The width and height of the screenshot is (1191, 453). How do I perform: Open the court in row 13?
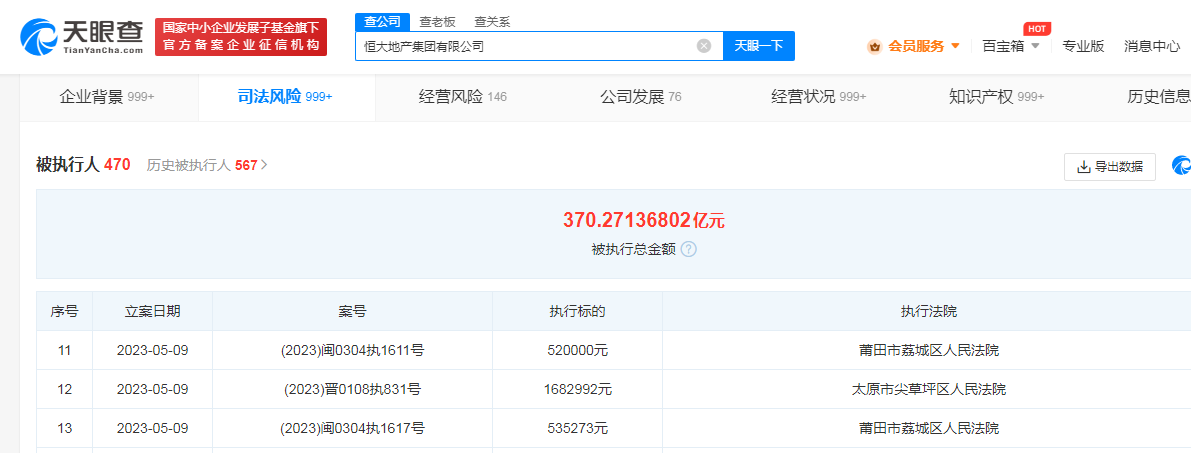[x=929, y=429]
